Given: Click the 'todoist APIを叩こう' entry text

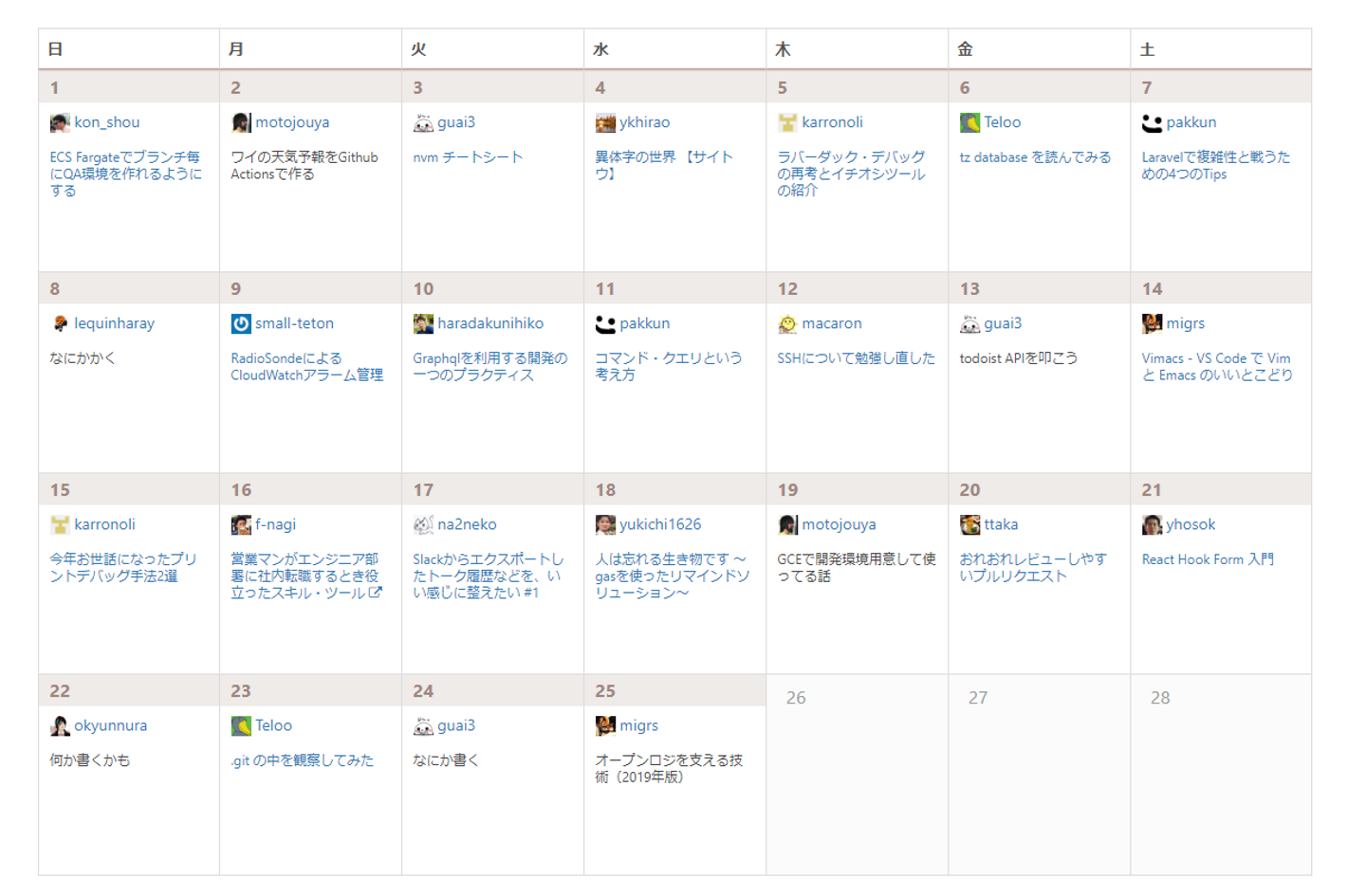Looking at the screenshot, I should (x=1018, y=358).
